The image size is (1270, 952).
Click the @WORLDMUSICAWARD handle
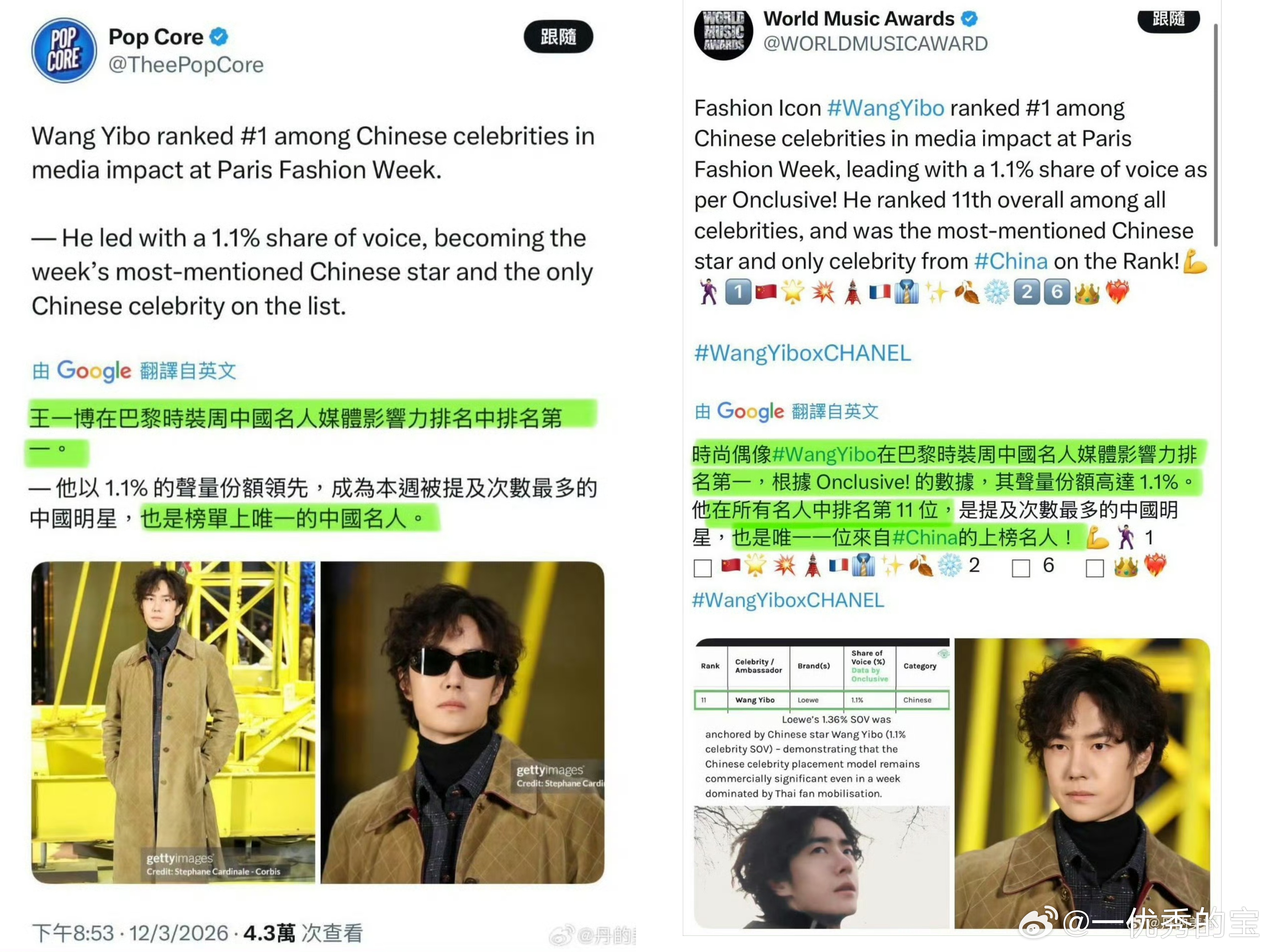click(876, 44)
